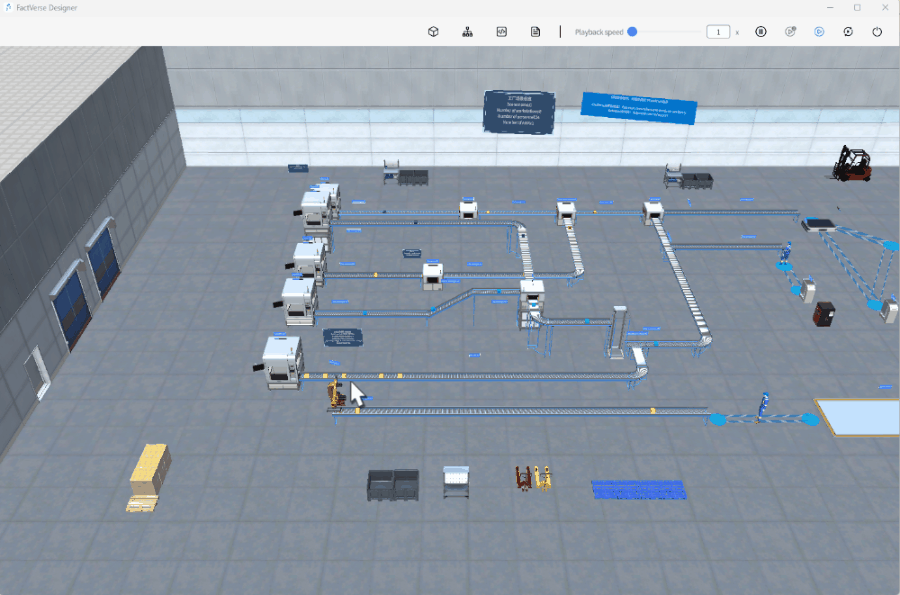900x595 pixels.
Task: Click the power stop icon on toolbar right
Action: tap(877, 31)
